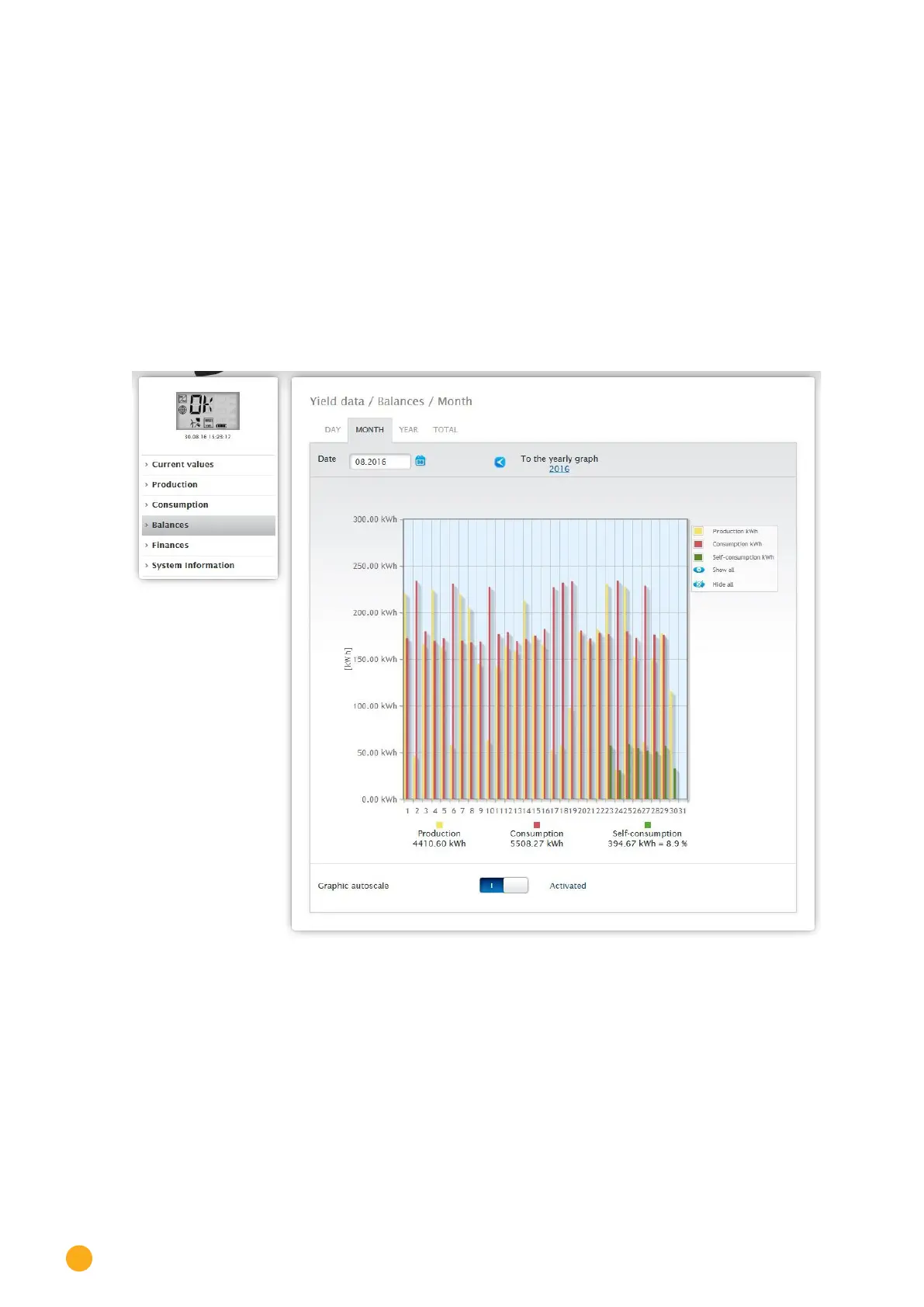924x1307 pixels.
Task: Expand Current values in sidebar
Action: pos(182,464)
